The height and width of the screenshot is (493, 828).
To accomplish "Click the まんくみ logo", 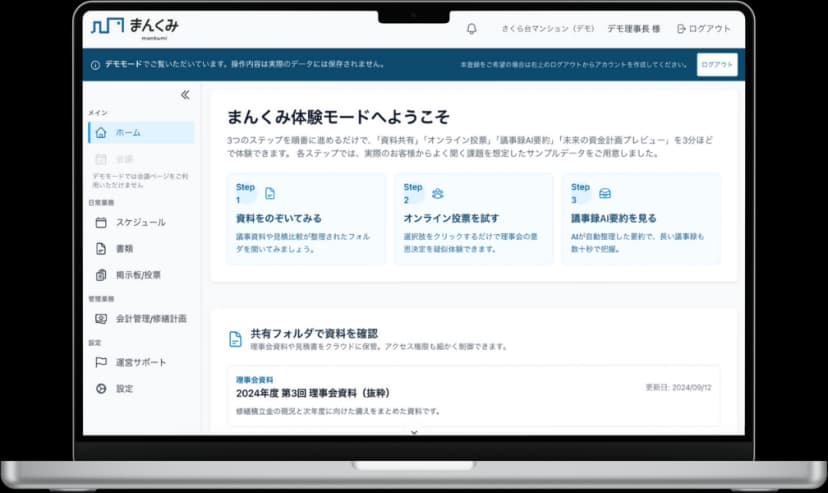I will point(135,27).
